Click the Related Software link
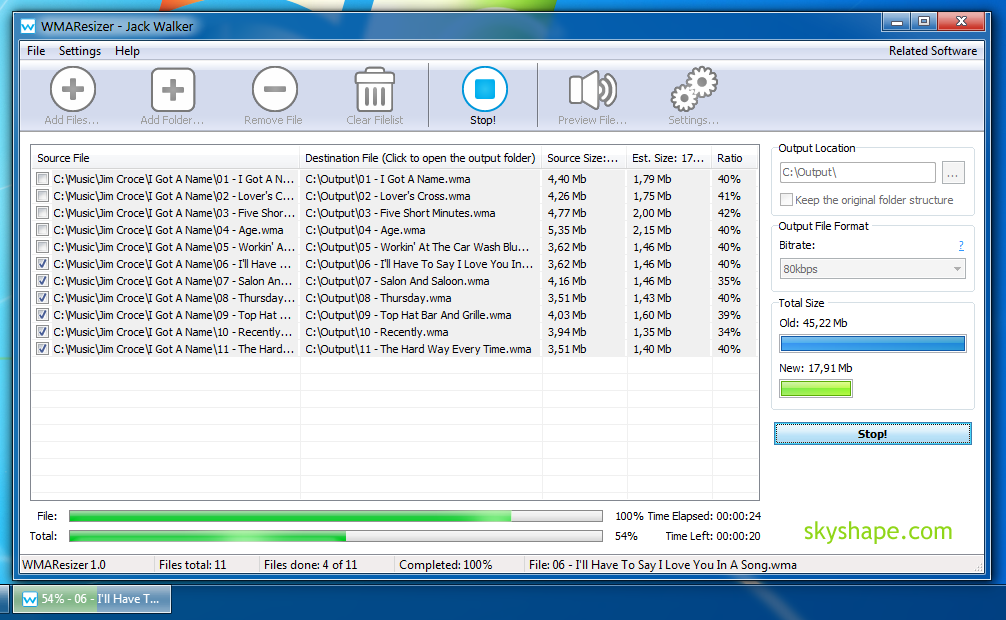Image resolution: width=1006 pixels, height=620 pixels. [x=932, y=51]
